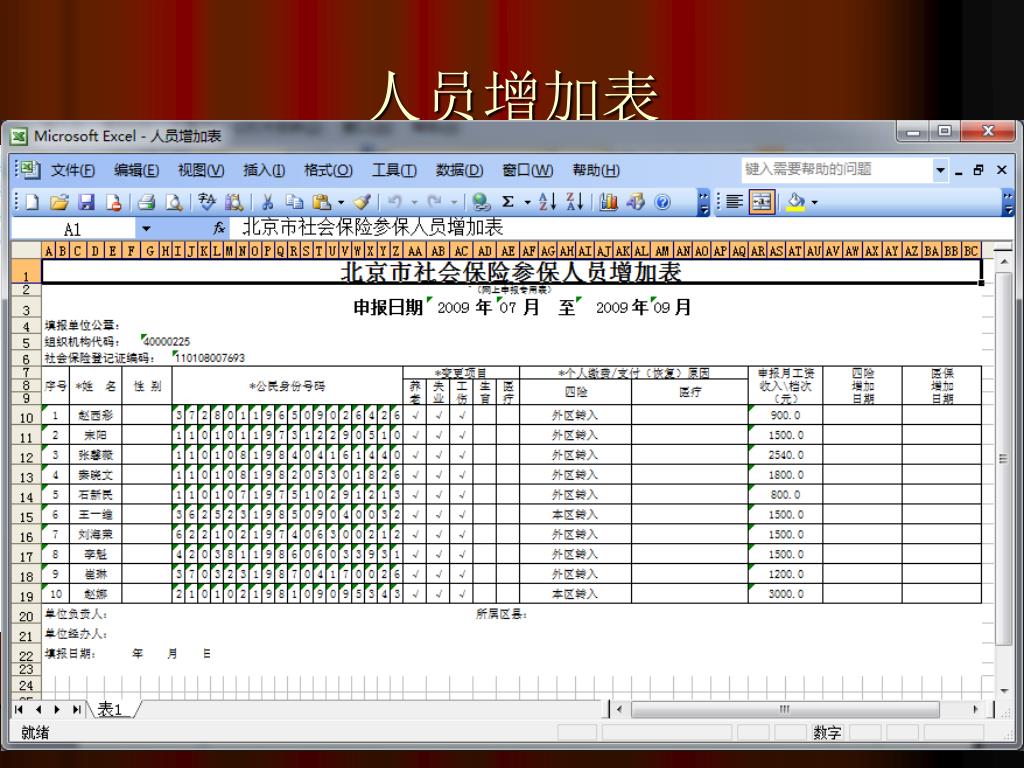
Task: Open the 工具(T) menu
Action: 394,170
